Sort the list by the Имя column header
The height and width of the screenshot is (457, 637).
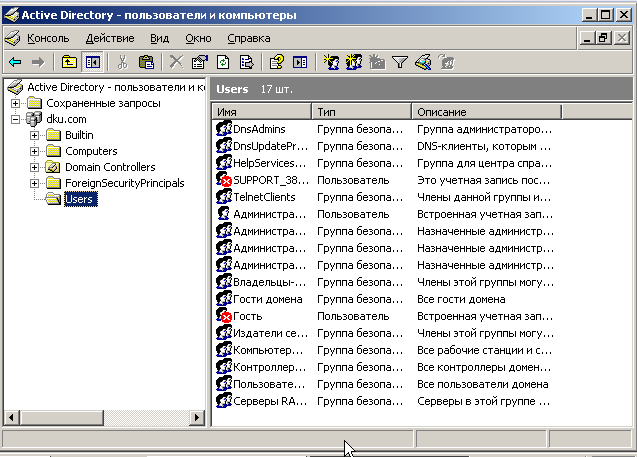[x=261, y=112]
